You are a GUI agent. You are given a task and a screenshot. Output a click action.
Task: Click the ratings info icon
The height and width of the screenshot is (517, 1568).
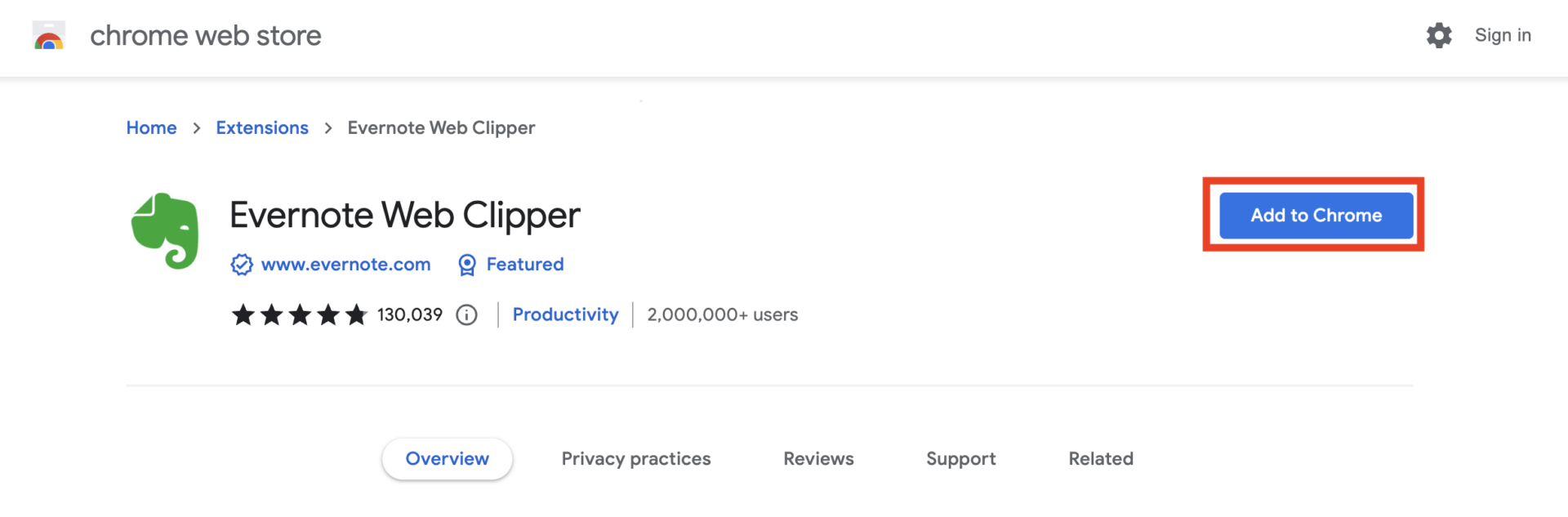click(x=466, y=315)
